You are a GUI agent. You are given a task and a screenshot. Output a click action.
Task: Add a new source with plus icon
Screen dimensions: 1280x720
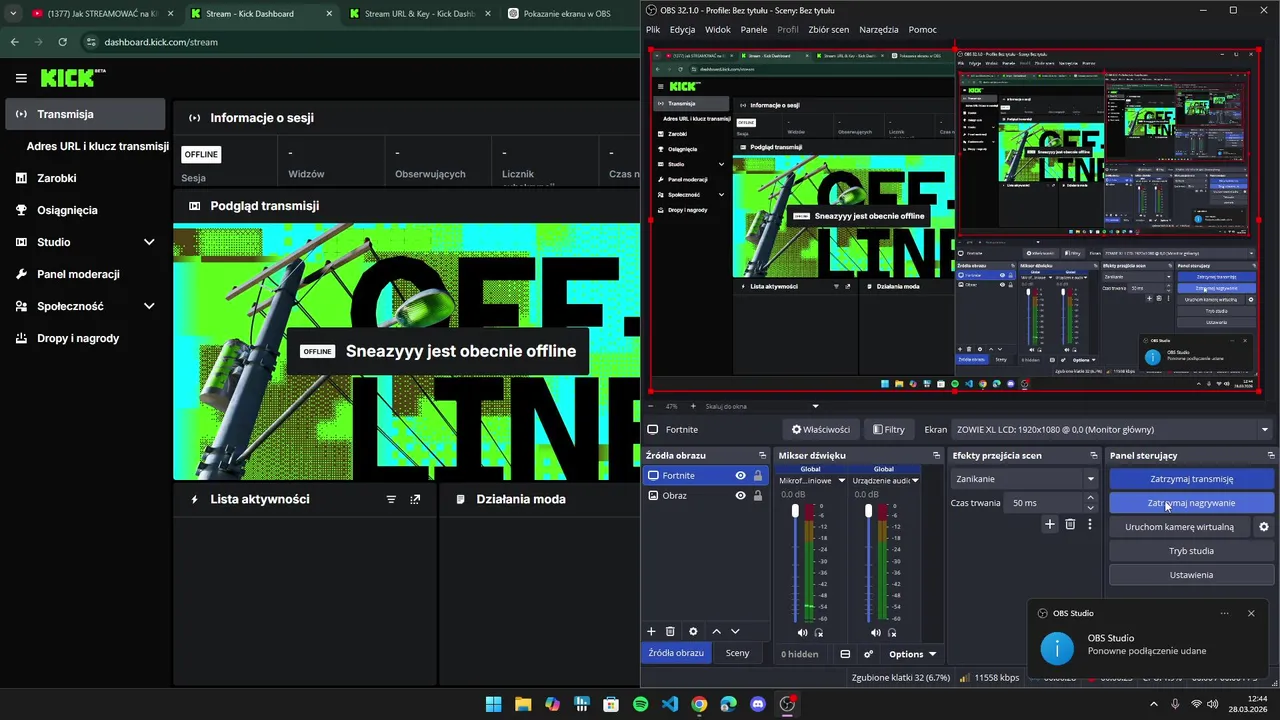tap(651, 631)
